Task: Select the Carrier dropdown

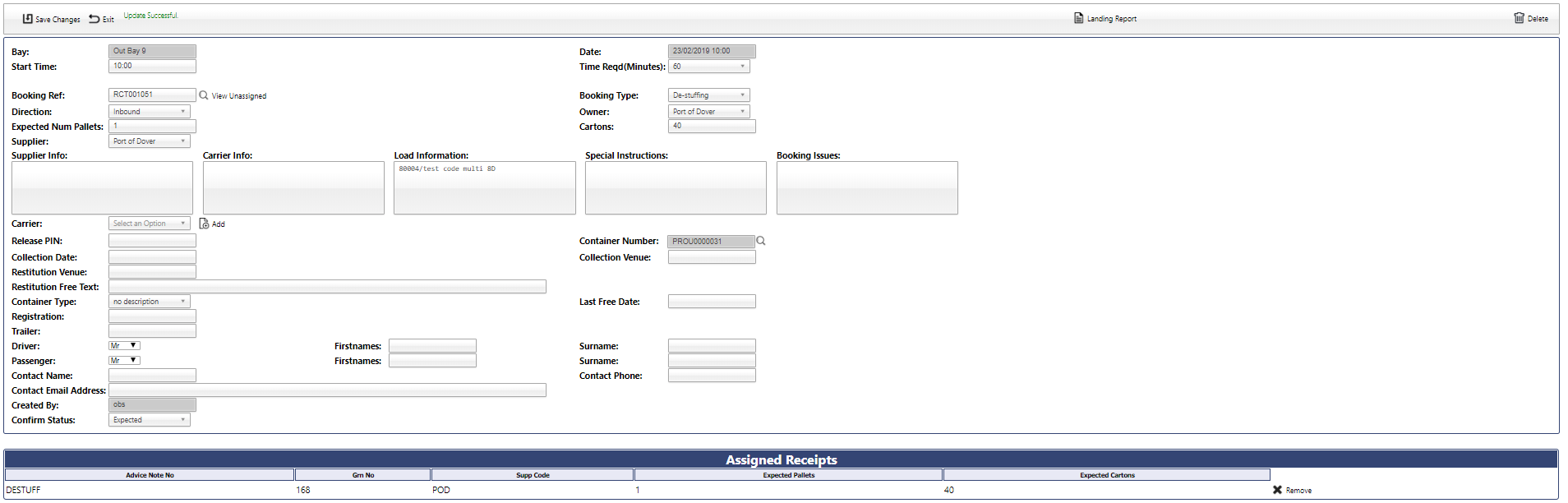Action: [x=150, y=224]
